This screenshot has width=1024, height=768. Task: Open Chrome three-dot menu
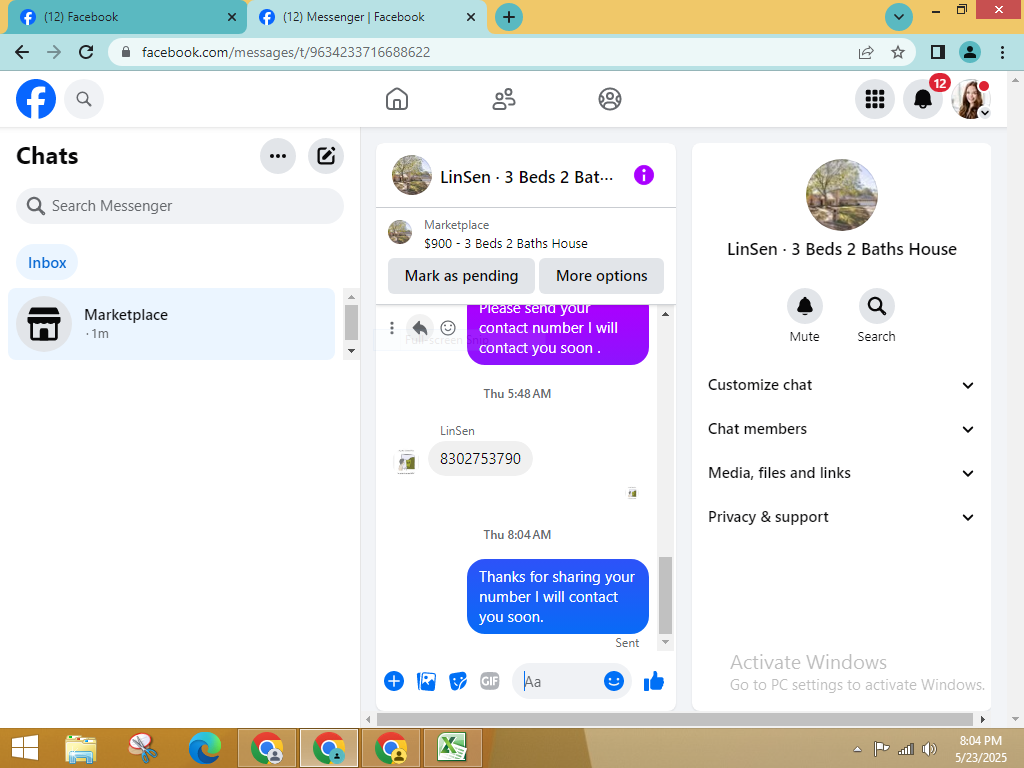pyautogui.click(x=1002, y=52)
